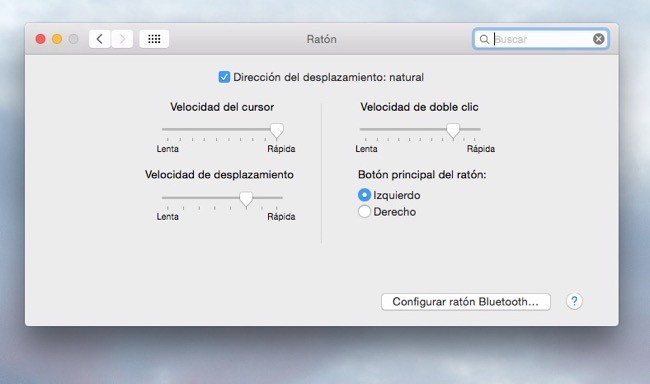Screen dimensions: 650x384
Task: Focus the Buscar search field
Action: (541, 39)
